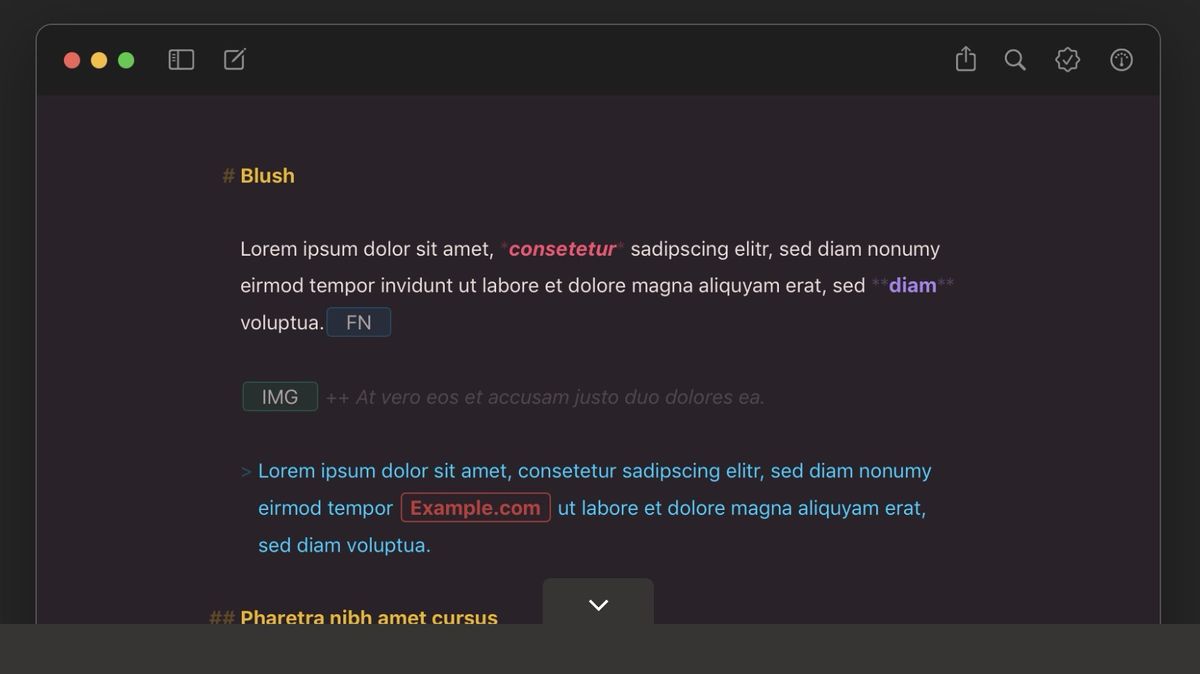Screen dimensions: 1200x674
Task: Click the checkmark badge icon
Action: [x=1068, y=60]
